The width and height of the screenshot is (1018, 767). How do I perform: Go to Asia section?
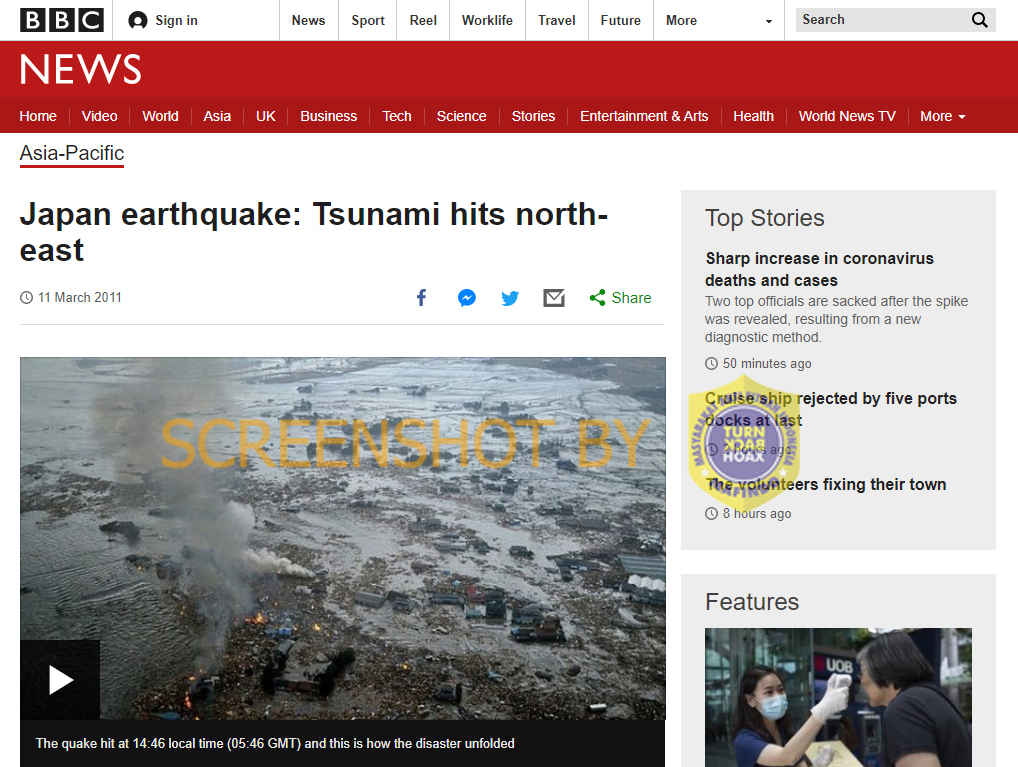point(217,116)
